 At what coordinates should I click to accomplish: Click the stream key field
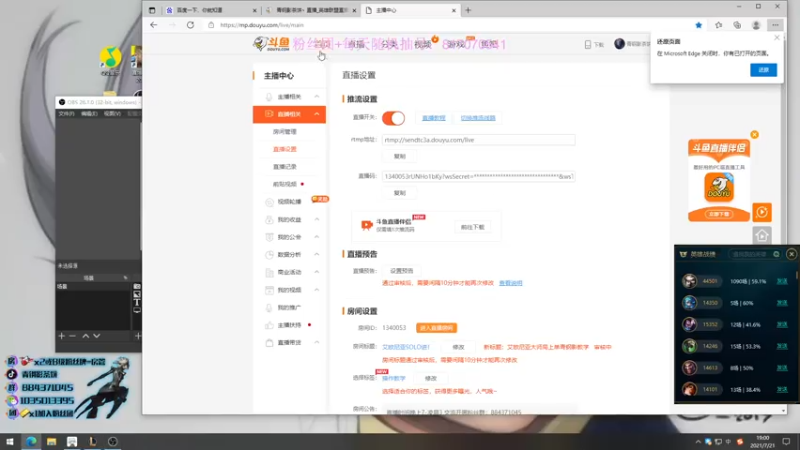click(479, 177)
